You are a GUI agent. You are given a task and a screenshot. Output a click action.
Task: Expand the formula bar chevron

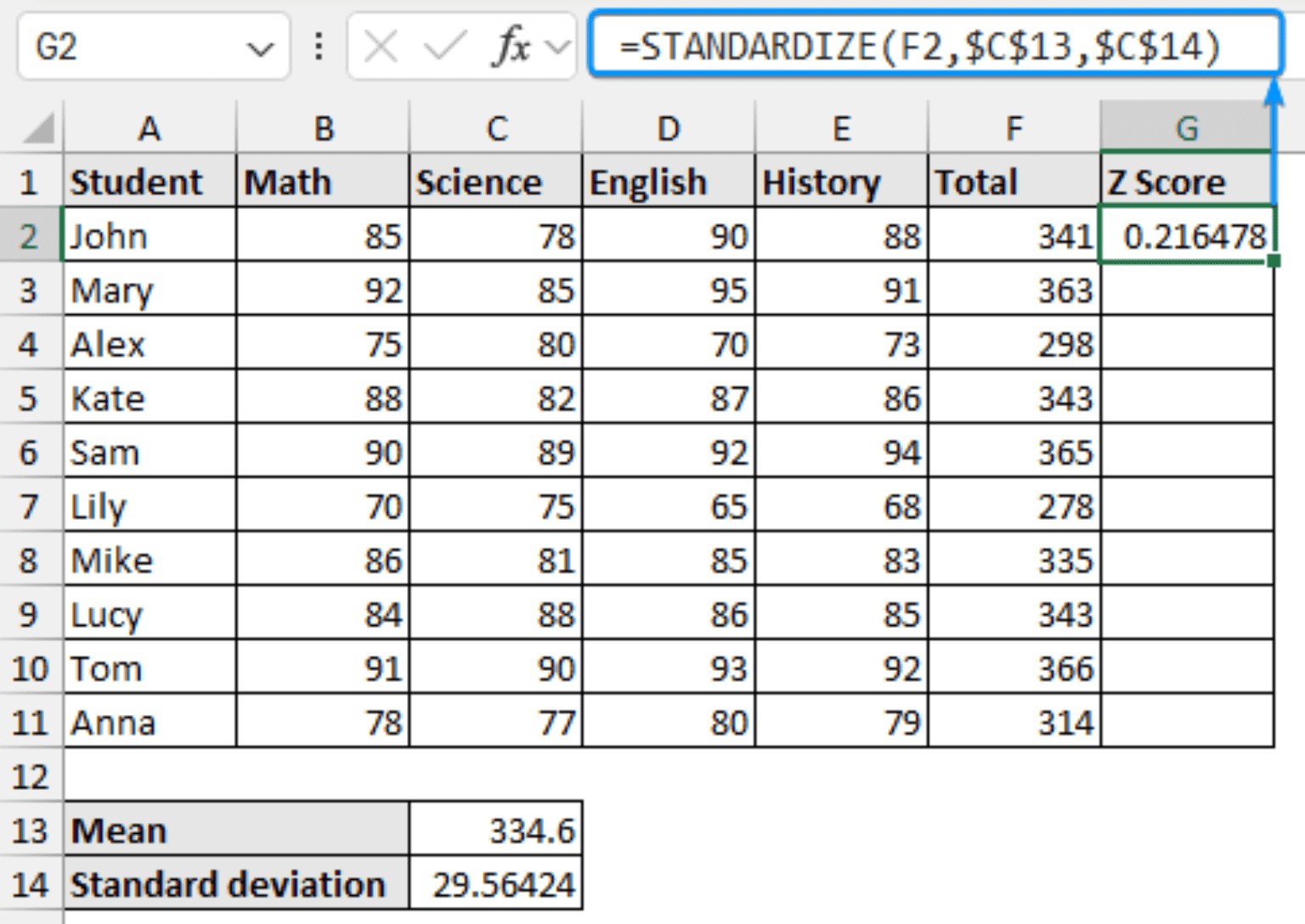[556, 46]
